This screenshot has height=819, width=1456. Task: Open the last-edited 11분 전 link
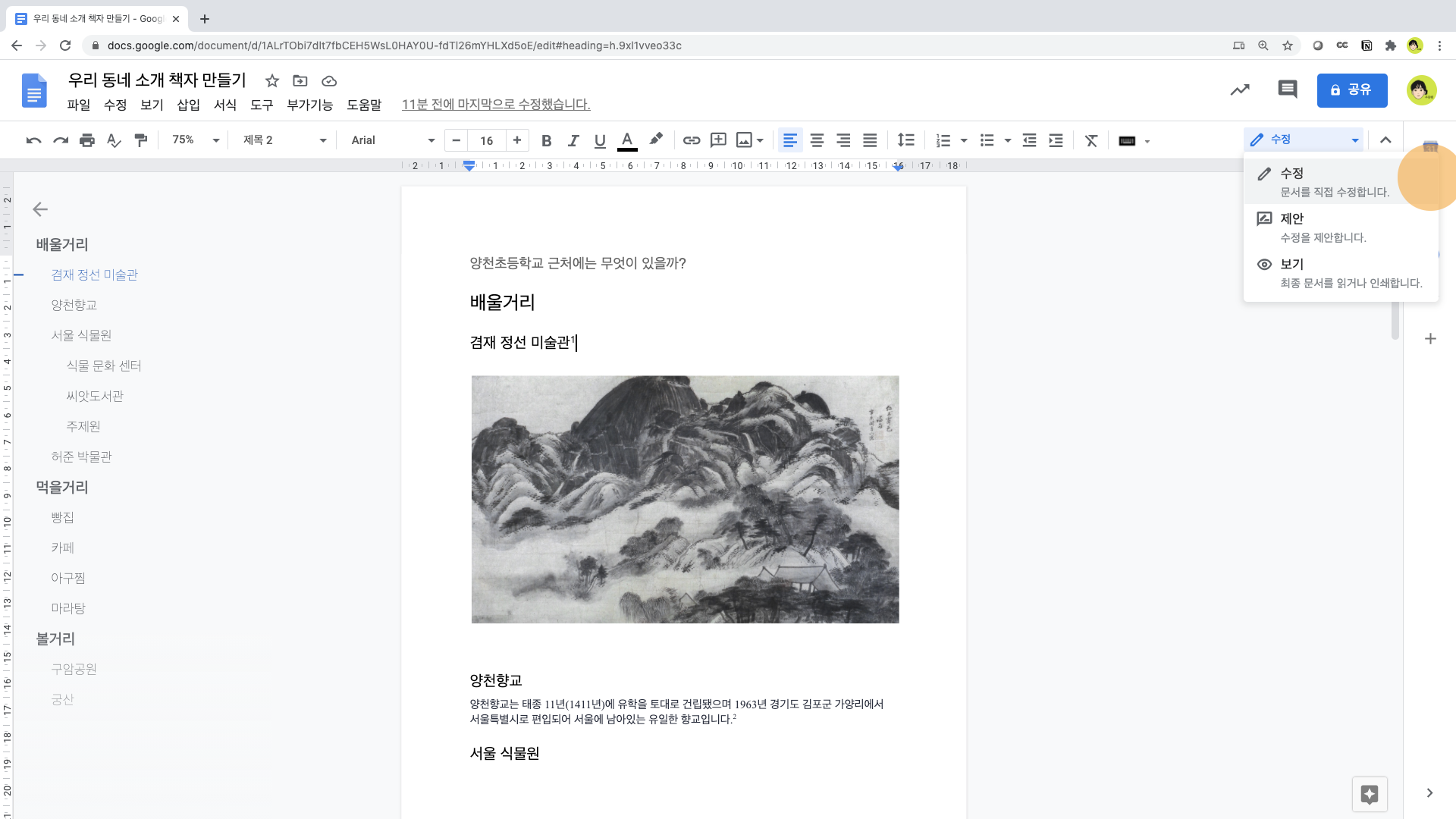pos(495,105)
